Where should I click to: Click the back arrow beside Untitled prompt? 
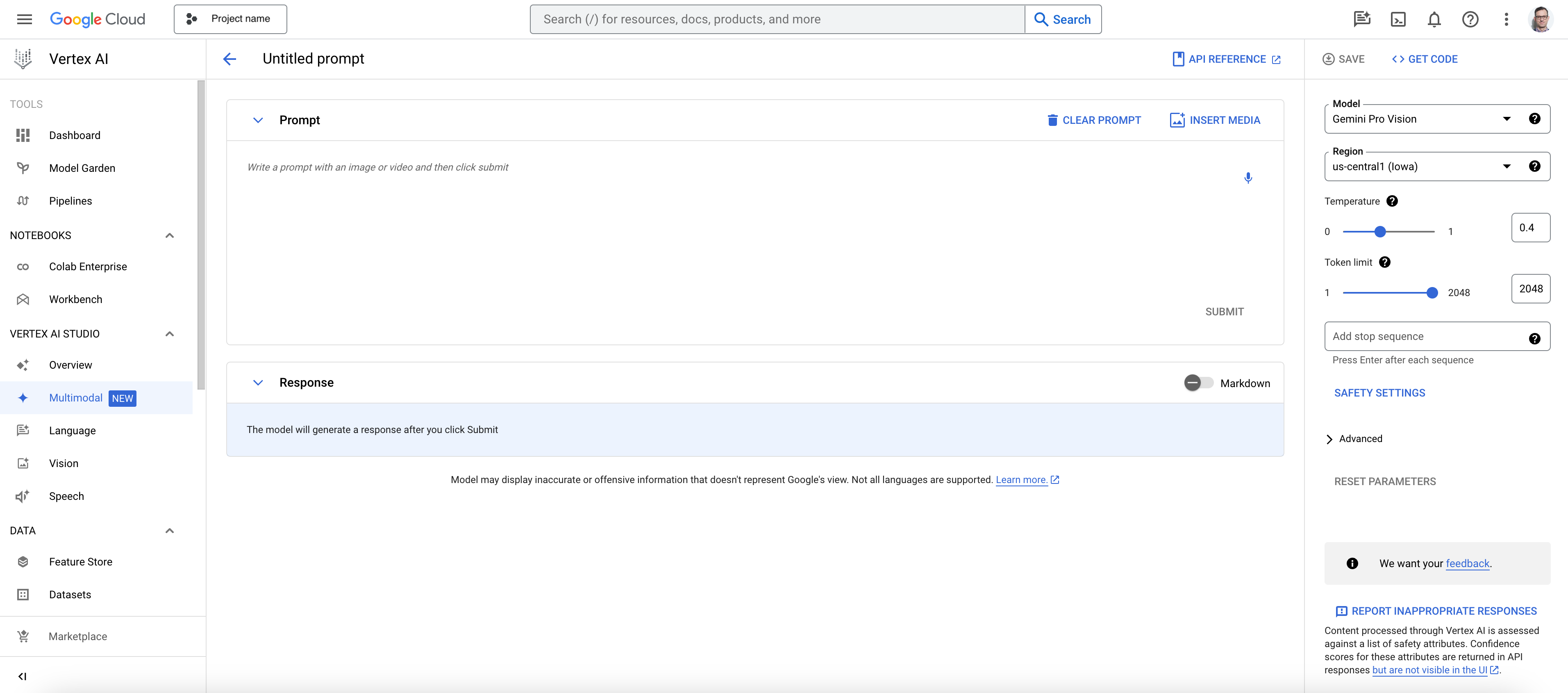coord(230,59)
